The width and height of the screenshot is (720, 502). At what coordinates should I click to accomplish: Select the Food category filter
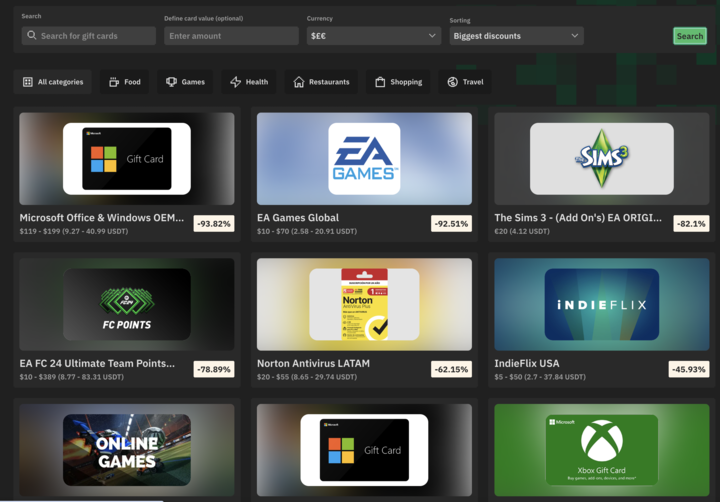tap(124, 82)
